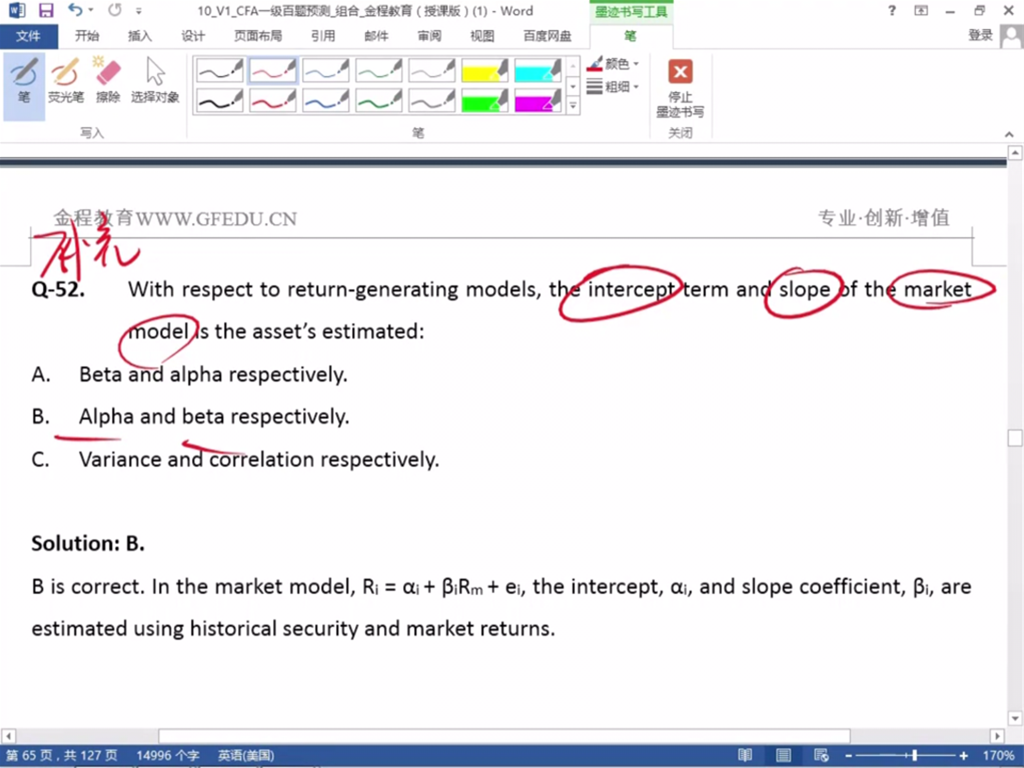The width and height of the screenshot is (1024, 768).
Task: Pick the thick red pen style
Action: point(272,101)
